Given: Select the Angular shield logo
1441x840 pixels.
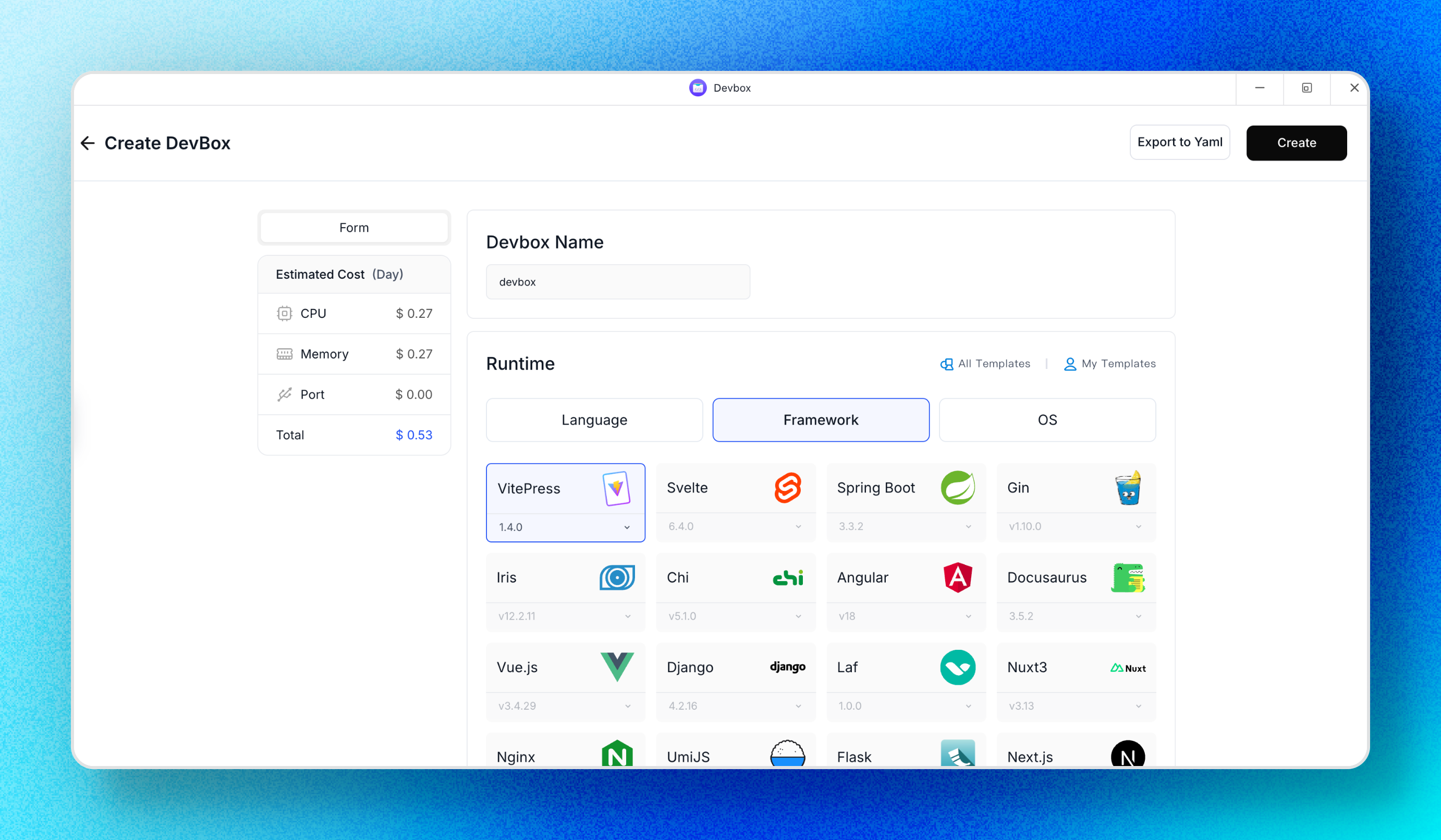Looking at the screenshot, I should point(957,578).
